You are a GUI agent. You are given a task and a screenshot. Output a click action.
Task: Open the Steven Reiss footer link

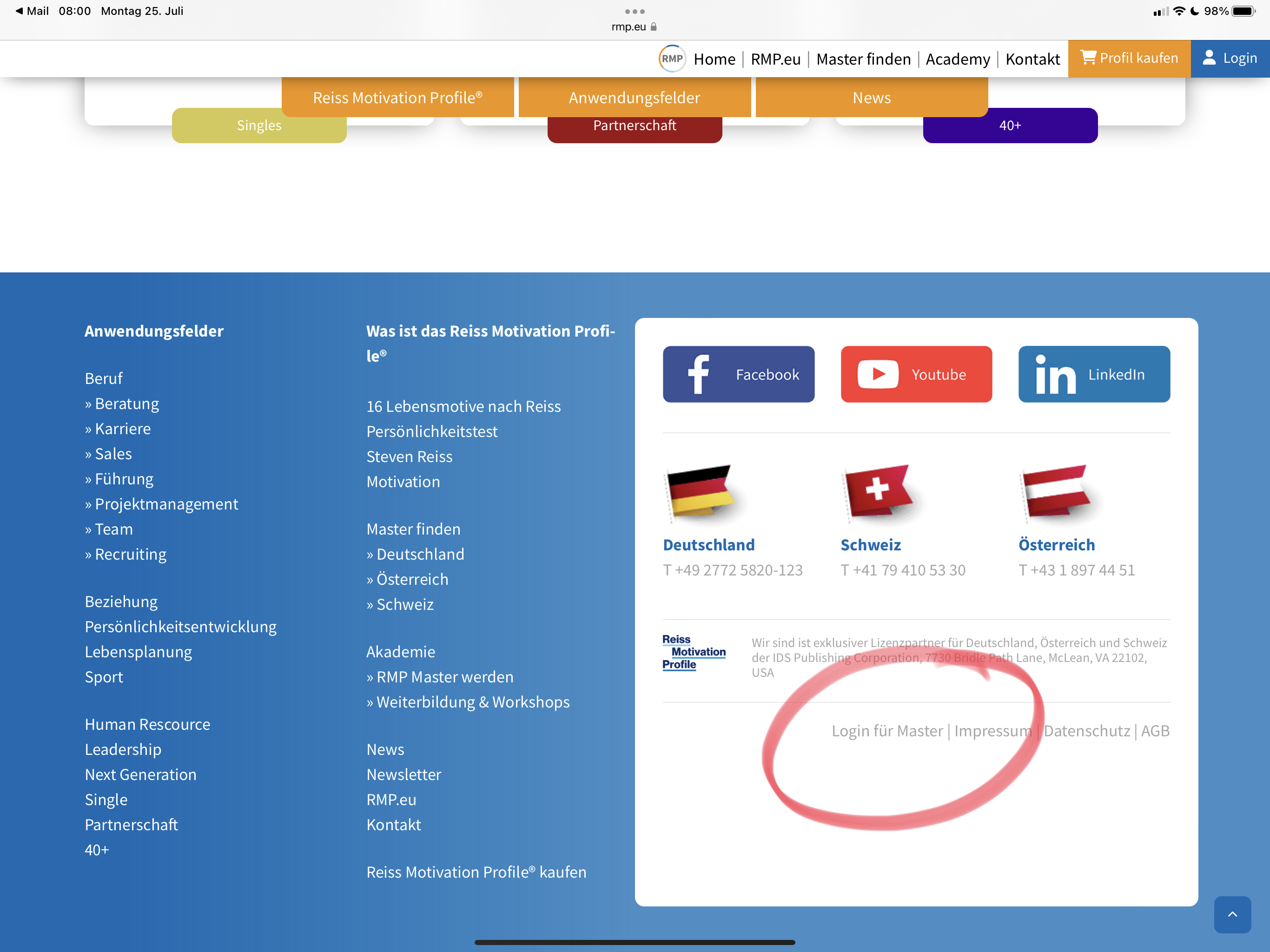[410, 456]
